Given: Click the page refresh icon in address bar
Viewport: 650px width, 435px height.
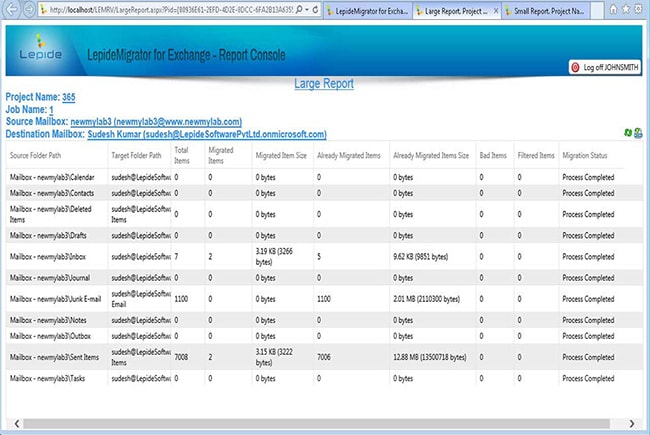Looking at the screenshot, I should (x=316, y=10).
